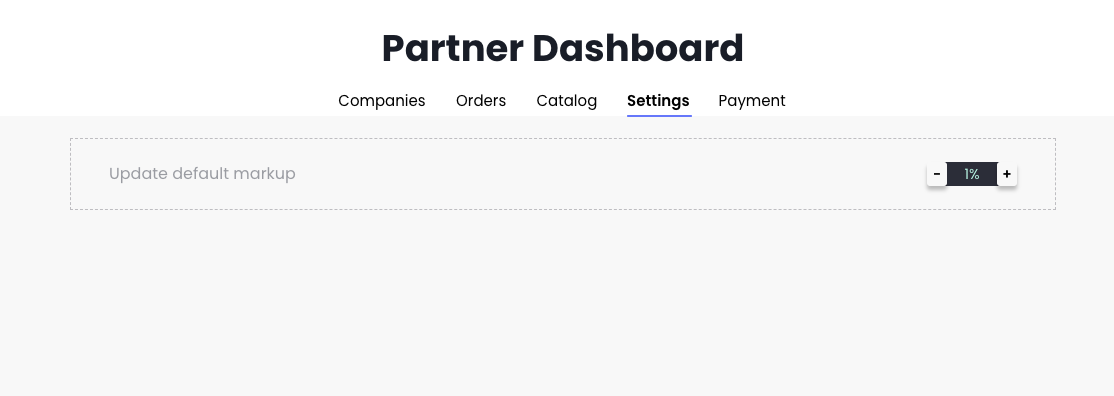Click the 1% markup value field
The width and height of the screenshot is (1114, 396).
click(972, 173)
